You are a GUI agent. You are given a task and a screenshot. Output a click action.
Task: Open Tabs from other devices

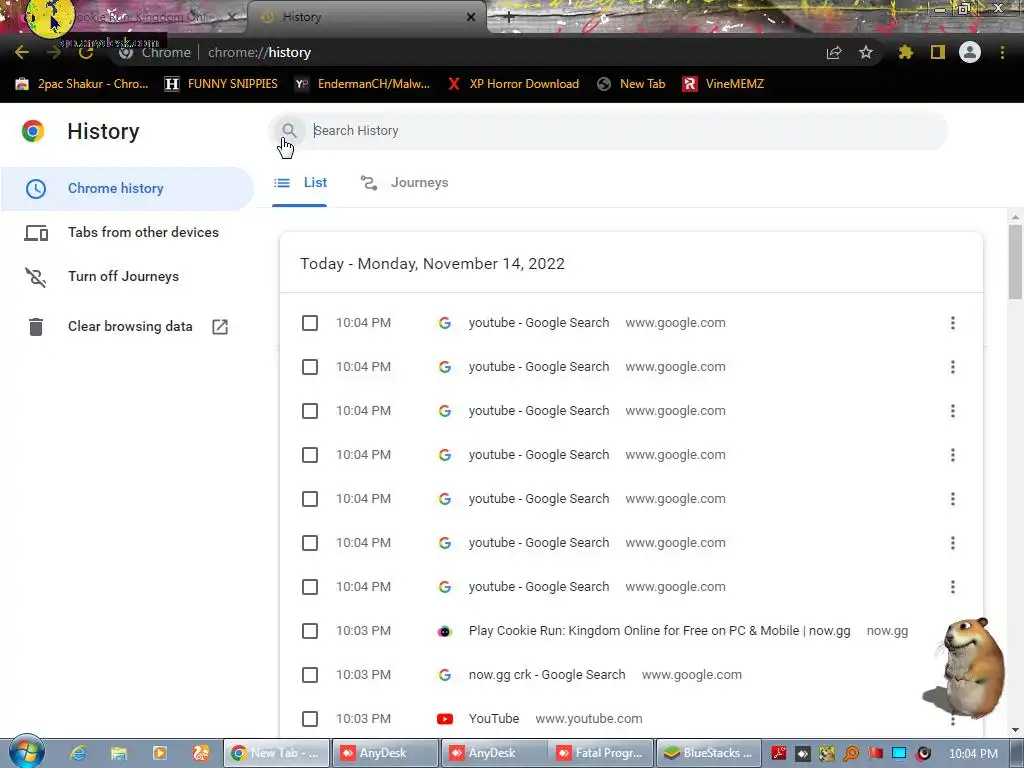[x=127, y=232]
